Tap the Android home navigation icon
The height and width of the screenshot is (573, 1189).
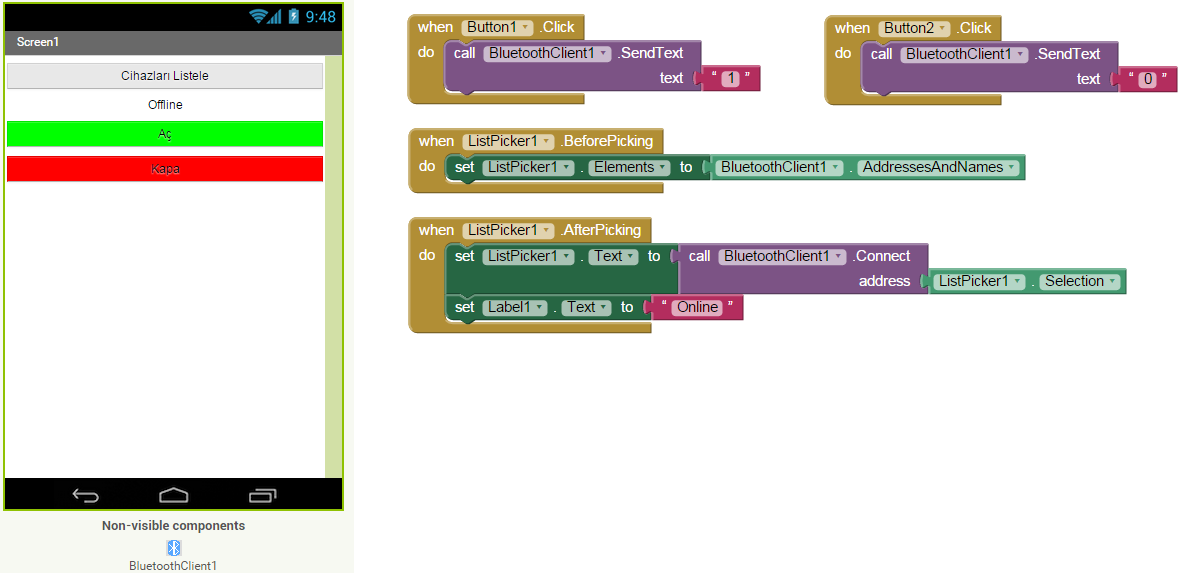(x=174, y=495)
